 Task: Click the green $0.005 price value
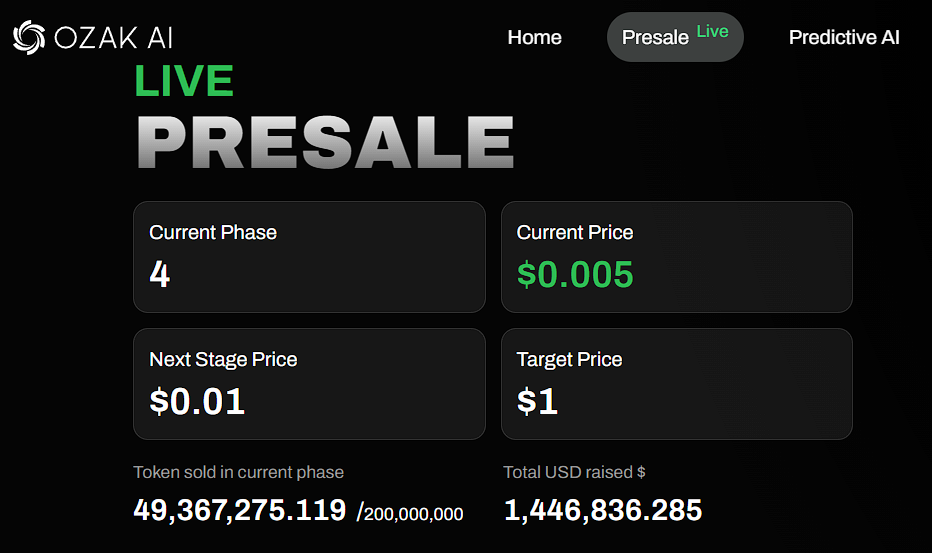[575, 274]
